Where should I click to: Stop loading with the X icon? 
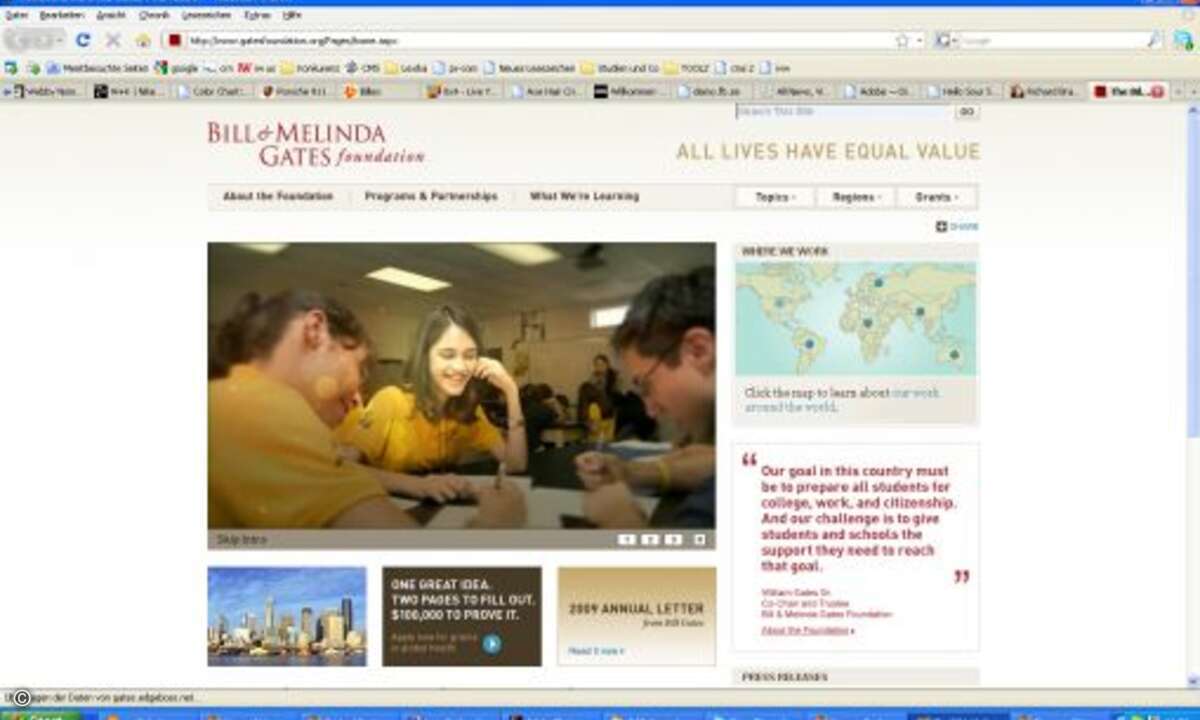(113, 40)
